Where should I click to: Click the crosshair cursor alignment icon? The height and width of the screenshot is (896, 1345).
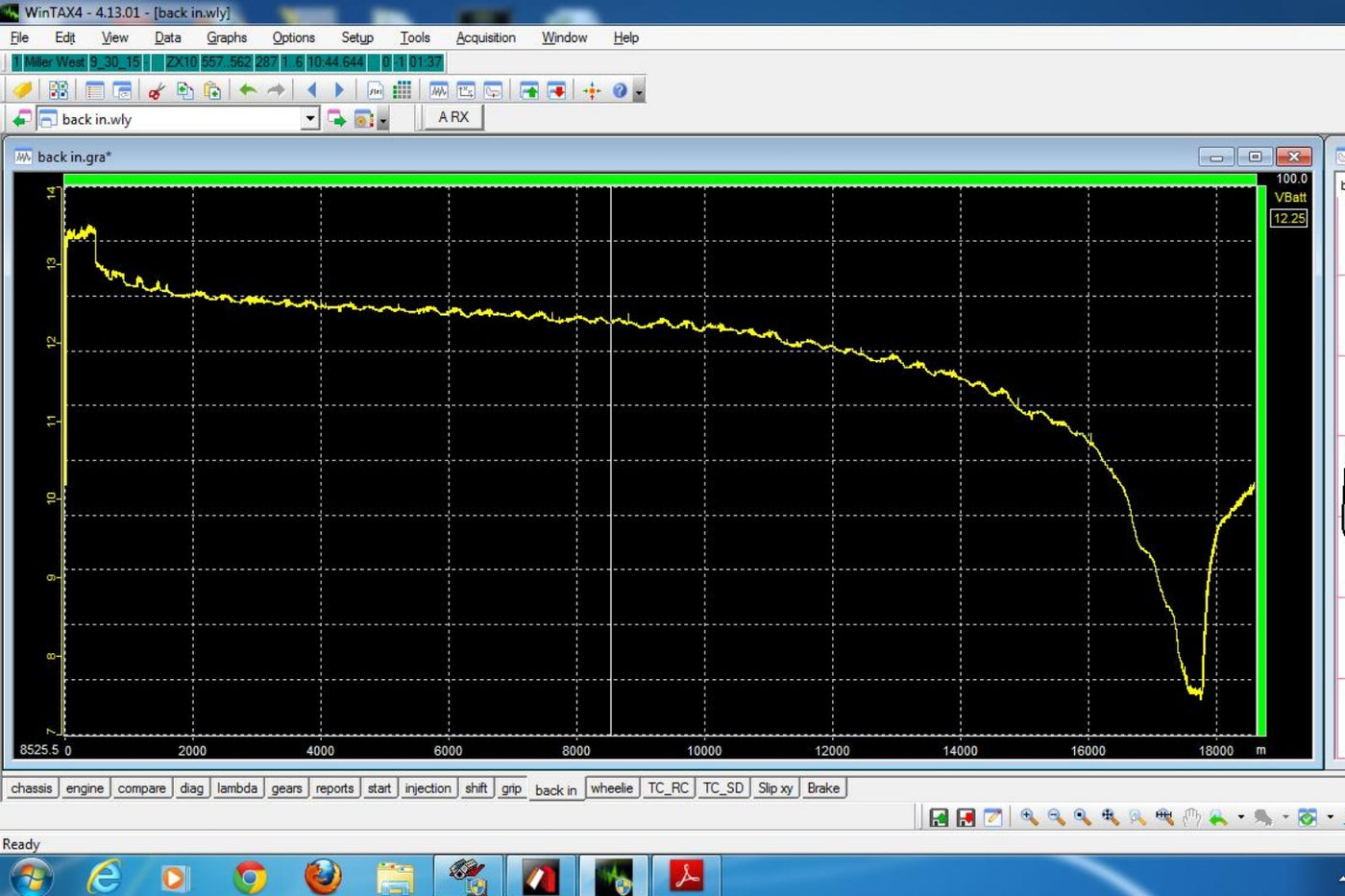(x=593, y=89)
